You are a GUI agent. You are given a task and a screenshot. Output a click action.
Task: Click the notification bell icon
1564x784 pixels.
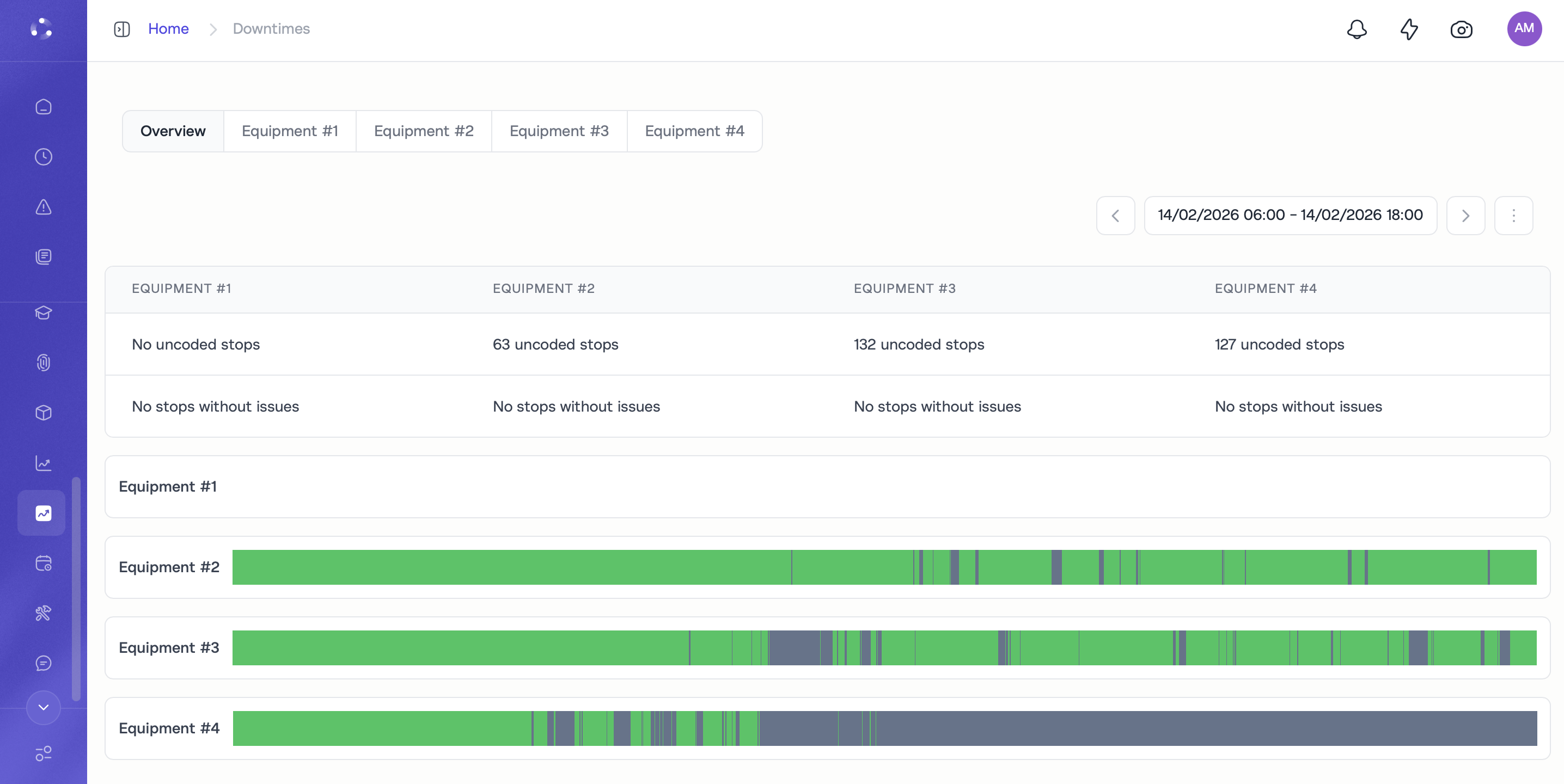click(x=1357, y=29)
